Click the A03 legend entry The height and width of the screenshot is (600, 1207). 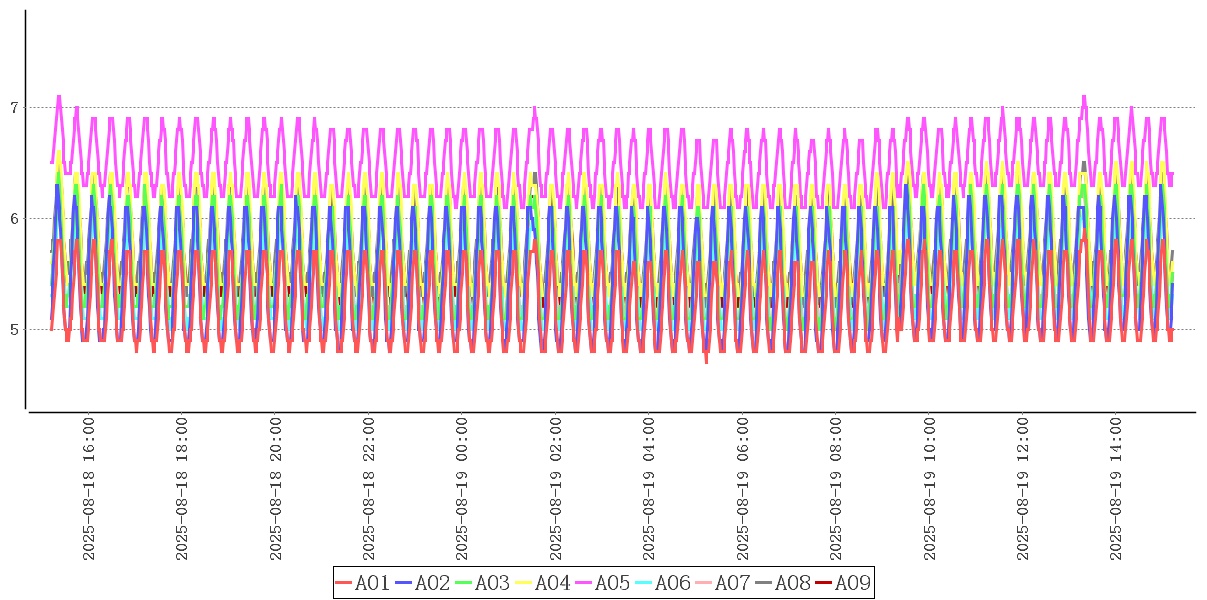coord(483,583)
